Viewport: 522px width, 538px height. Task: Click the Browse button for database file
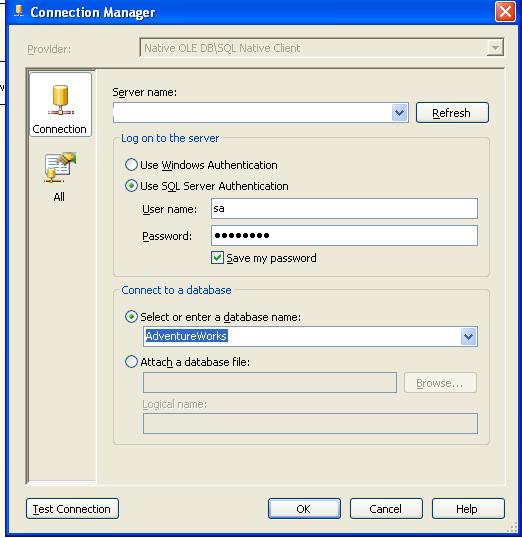tap(440, 383)
